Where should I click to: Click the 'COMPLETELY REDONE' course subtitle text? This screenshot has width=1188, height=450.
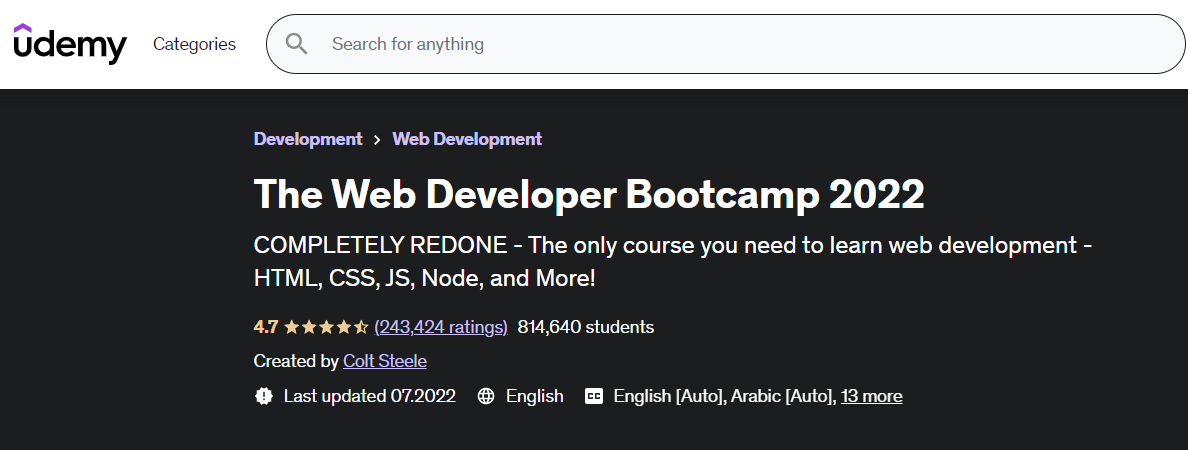673,261
